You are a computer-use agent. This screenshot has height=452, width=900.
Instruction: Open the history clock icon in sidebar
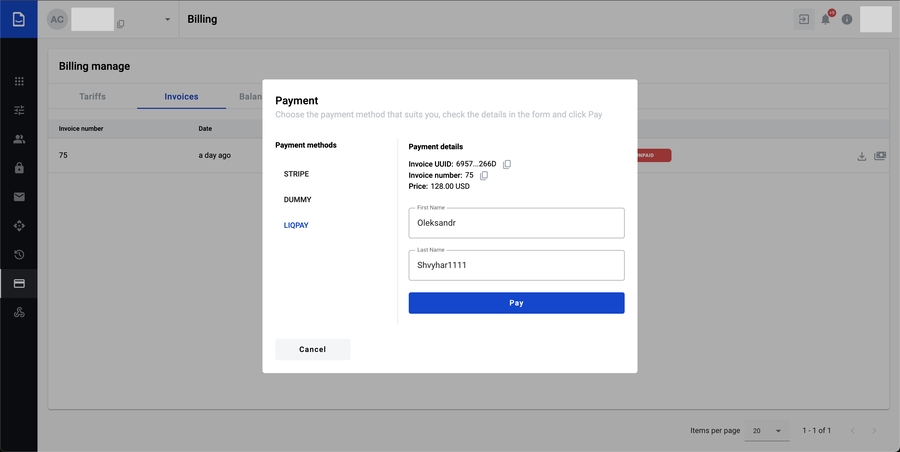(19, 254)
